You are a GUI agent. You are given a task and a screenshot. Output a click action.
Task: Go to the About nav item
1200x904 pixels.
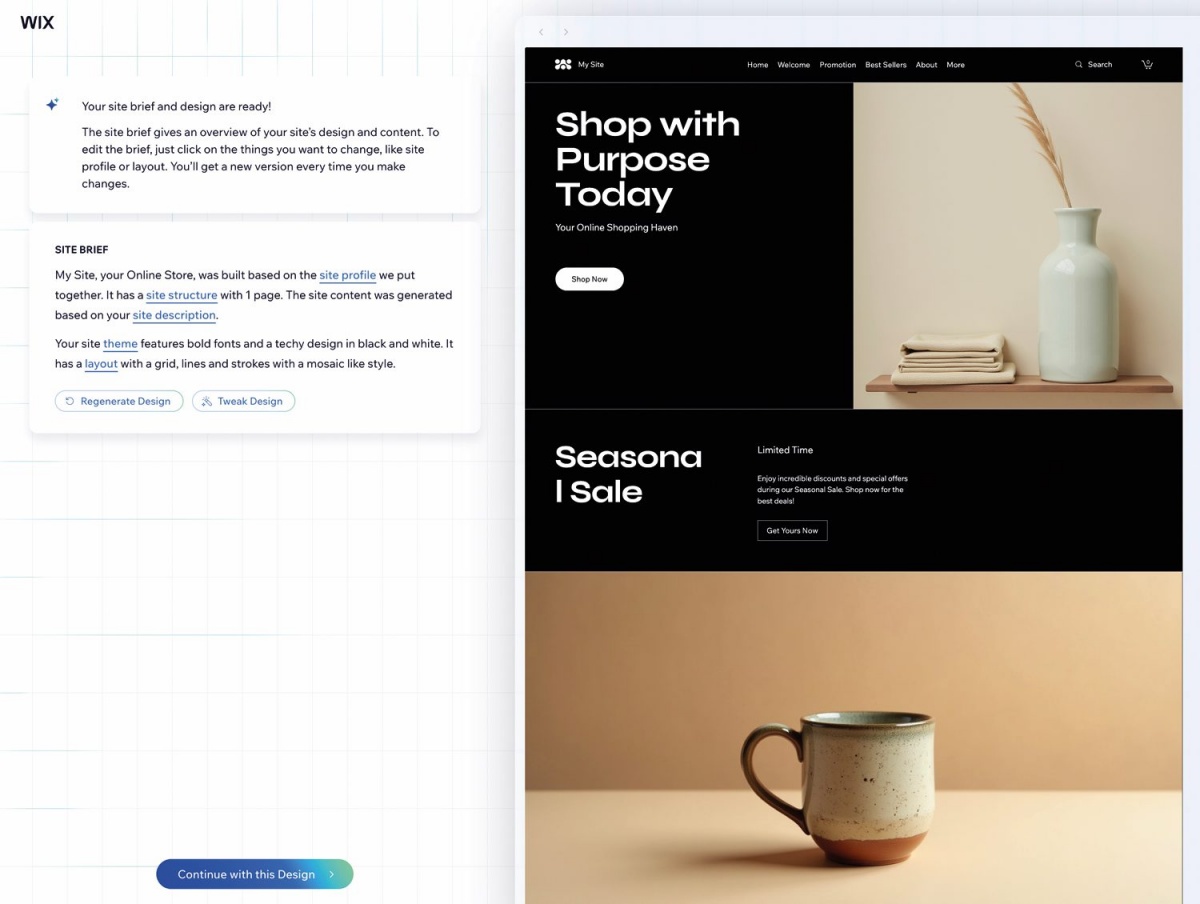pyautogui.click(x=927, y=65)
